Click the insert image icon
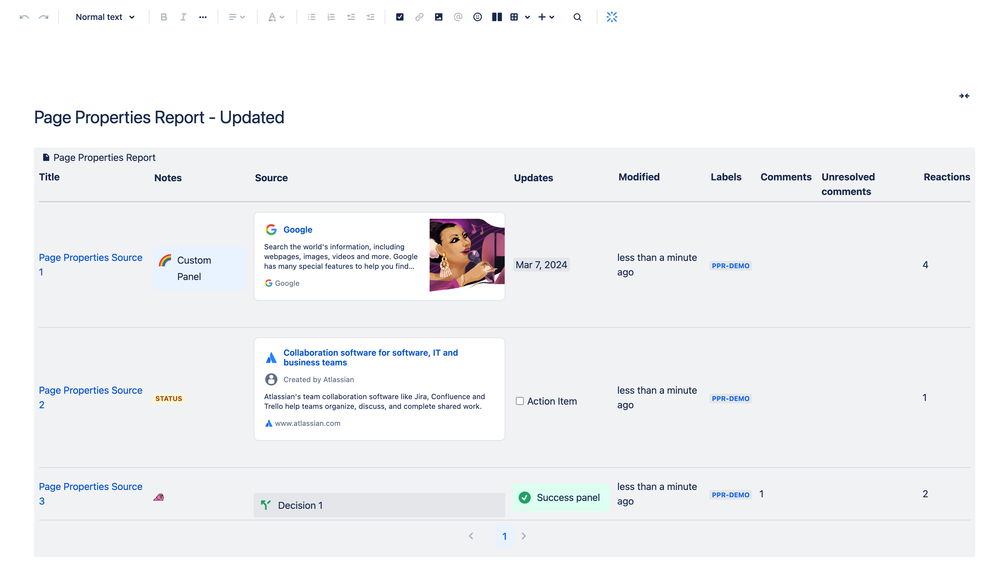 (x=438, y=17)
